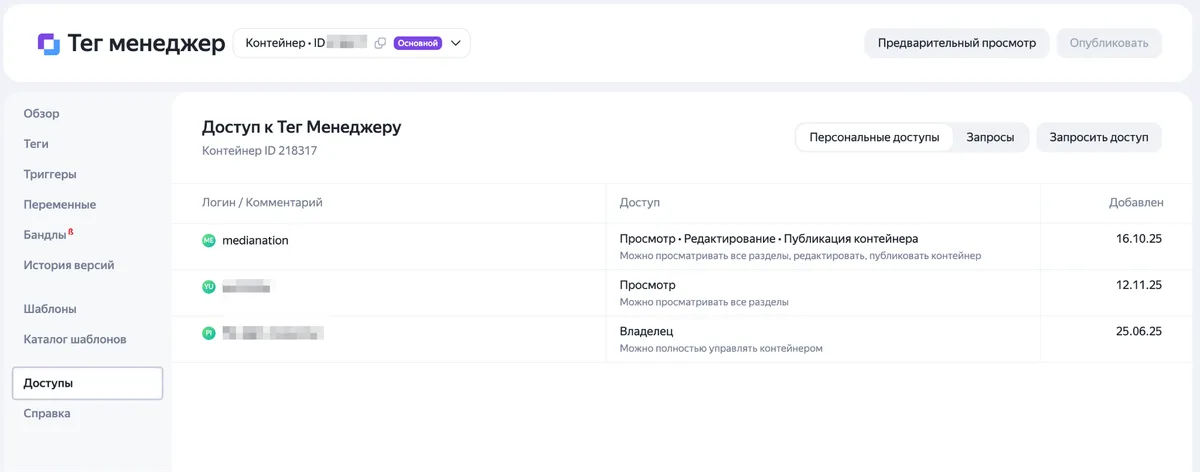This screenshot has height=472, width=1200.
Task: Click the Доступ column header
Action: click(x=640, y=203)
